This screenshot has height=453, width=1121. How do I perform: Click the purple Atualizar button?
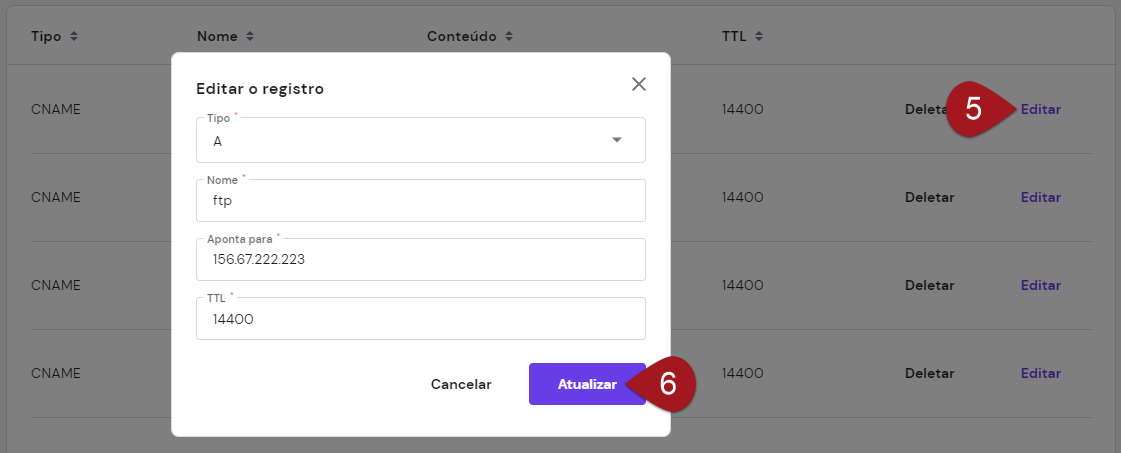click(x=586, y=384)
